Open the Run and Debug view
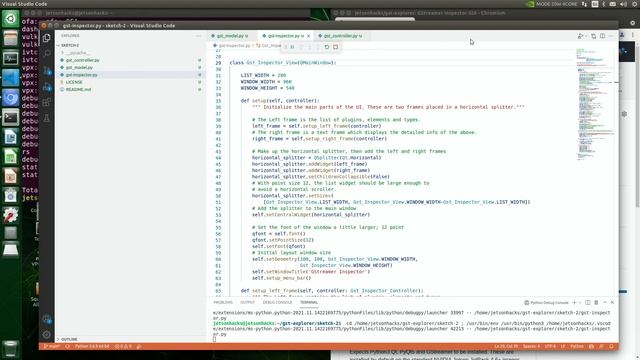 coord(47,87)
